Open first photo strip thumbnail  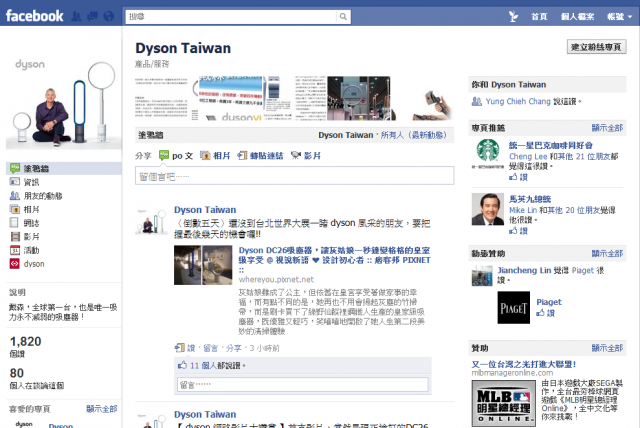(162, 98)
